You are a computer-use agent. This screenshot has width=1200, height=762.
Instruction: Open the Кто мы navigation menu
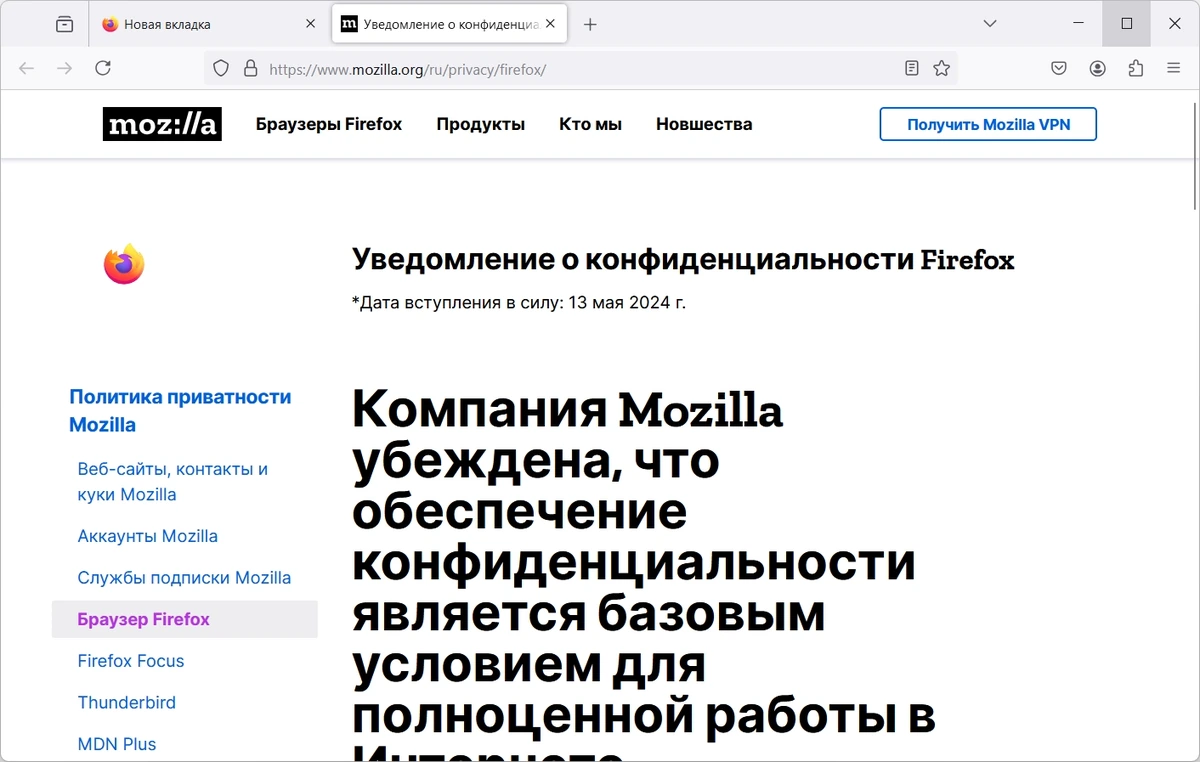tap(591, 124)
